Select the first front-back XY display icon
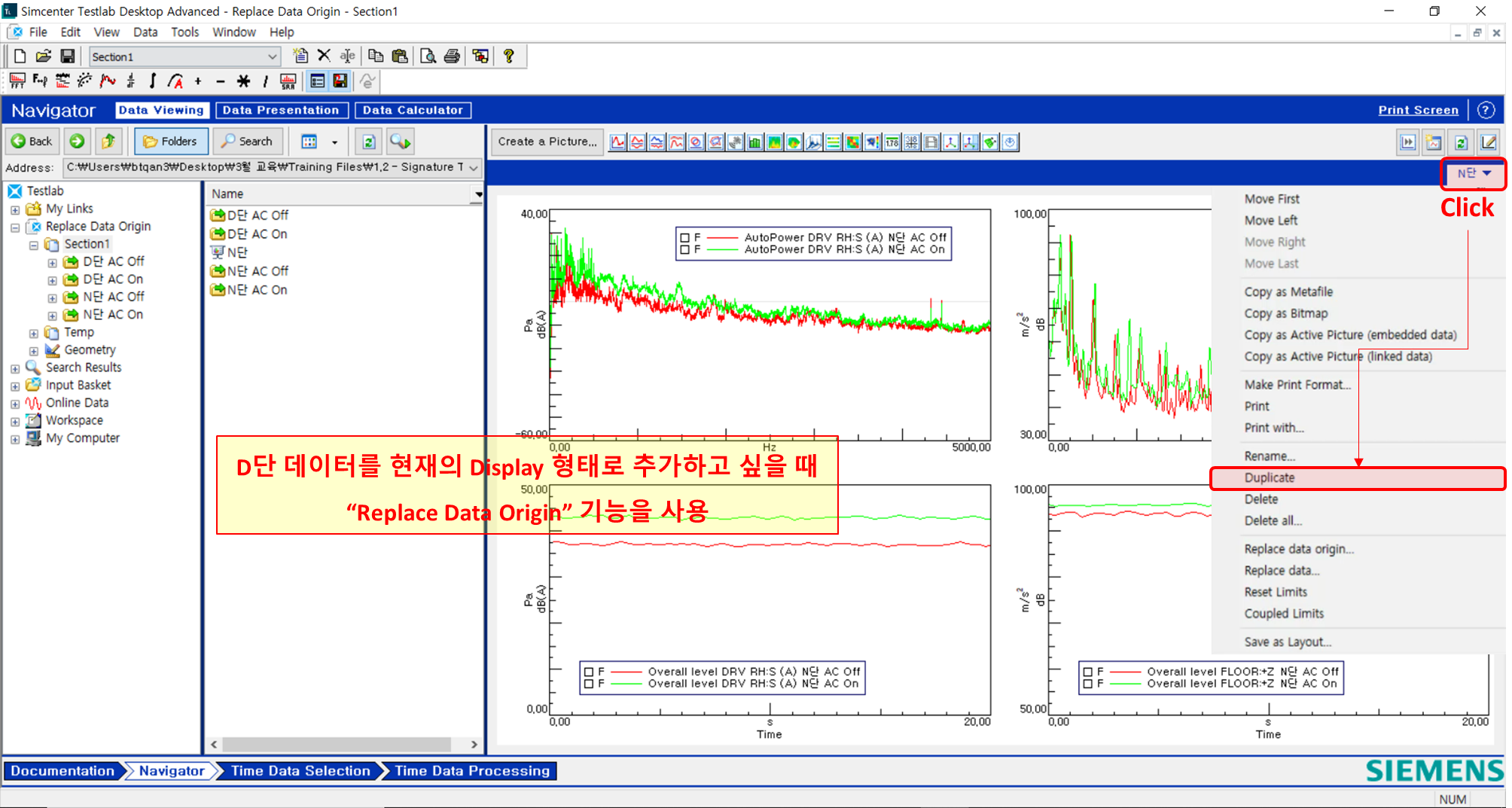Viewport: 1512px width, 808px height. (618, 142)
